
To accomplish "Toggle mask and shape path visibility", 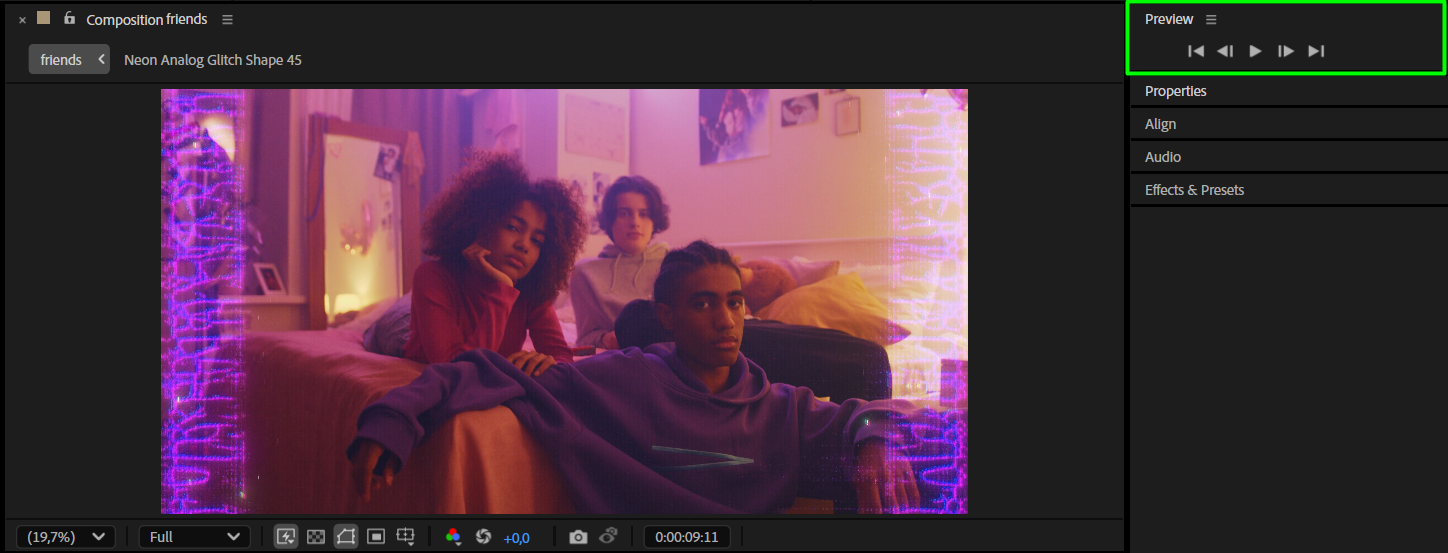I will click(346, 537).
